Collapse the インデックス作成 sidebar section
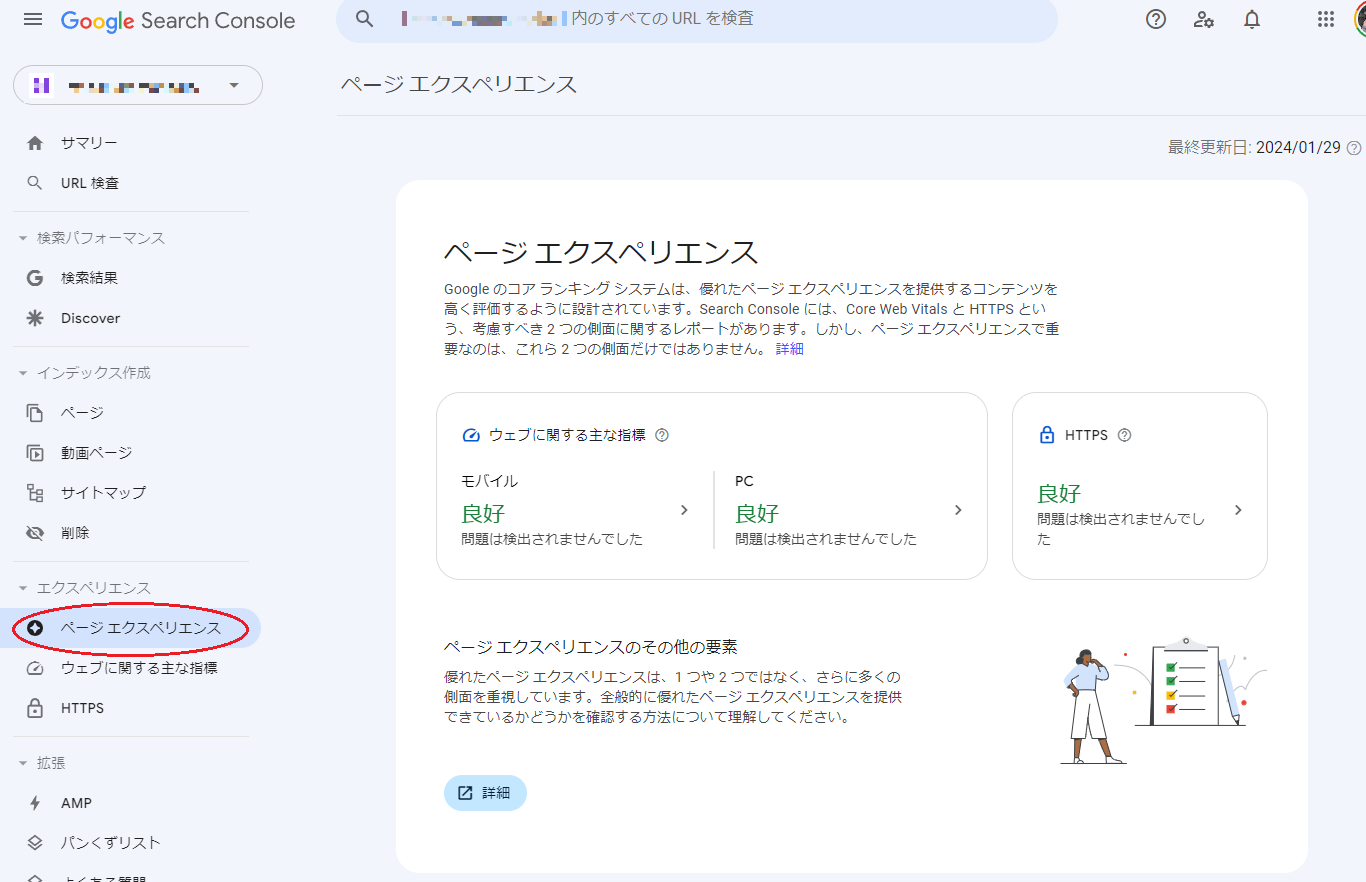 pos(24,372)
